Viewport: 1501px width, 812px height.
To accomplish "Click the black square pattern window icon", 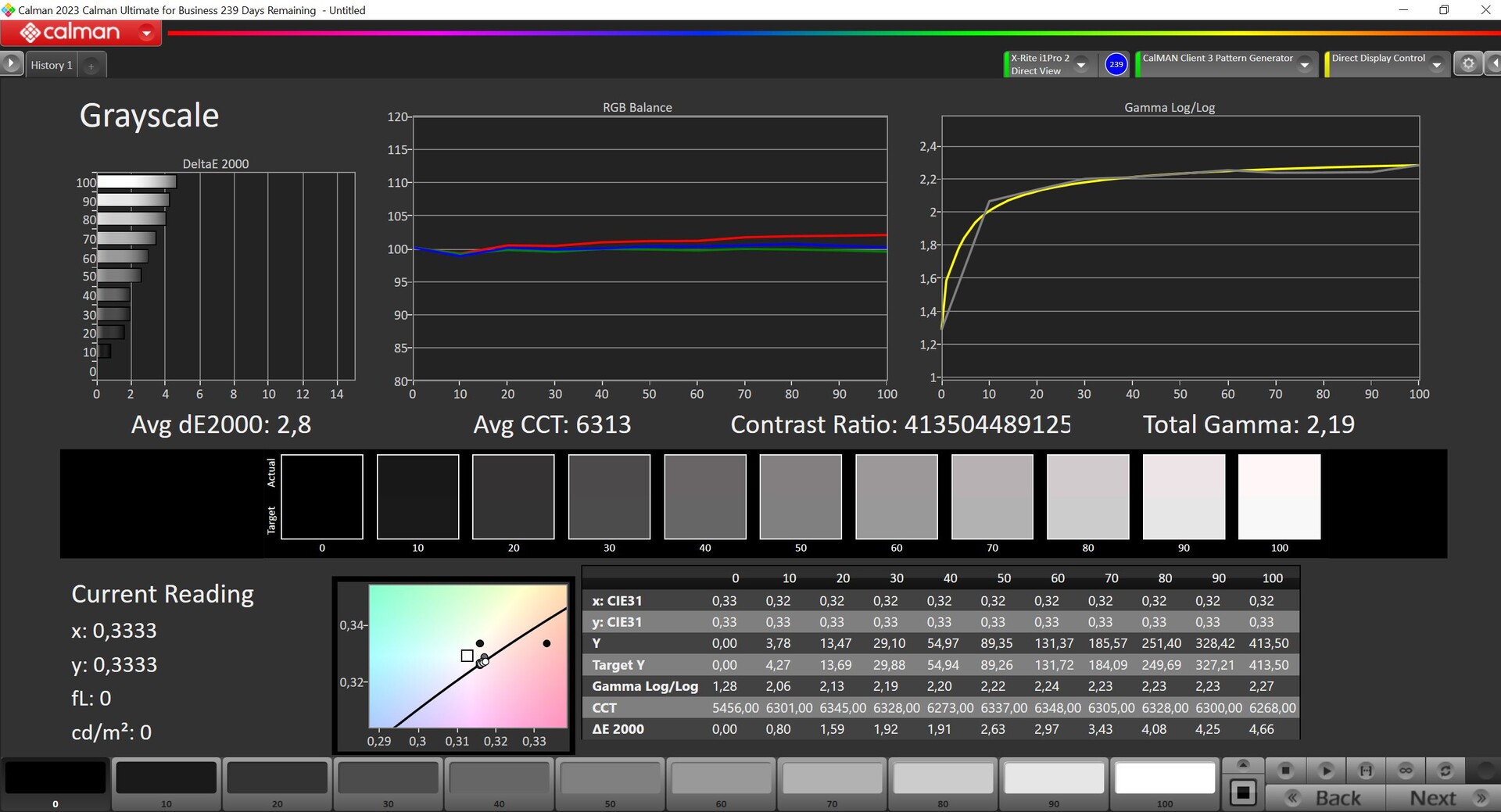I will (x=1242, y=793).
